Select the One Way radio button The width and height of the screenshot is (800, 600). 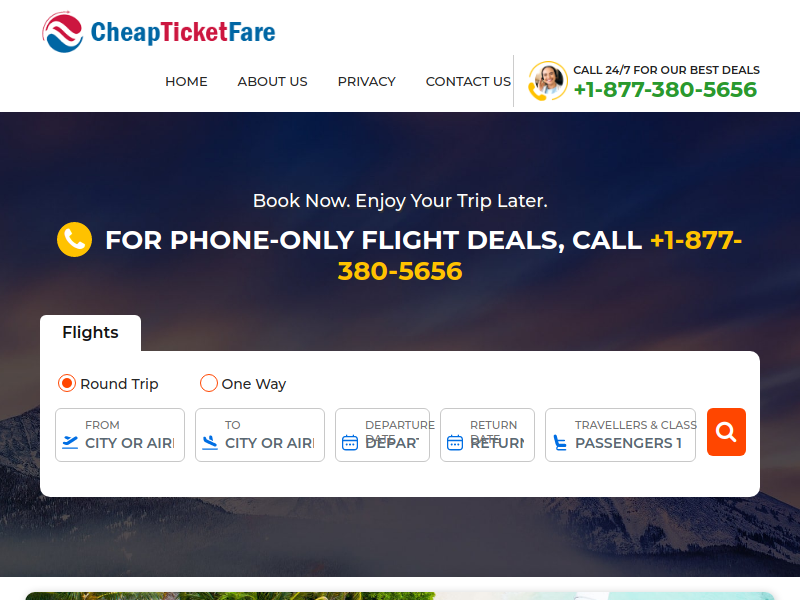coord(208,383)
